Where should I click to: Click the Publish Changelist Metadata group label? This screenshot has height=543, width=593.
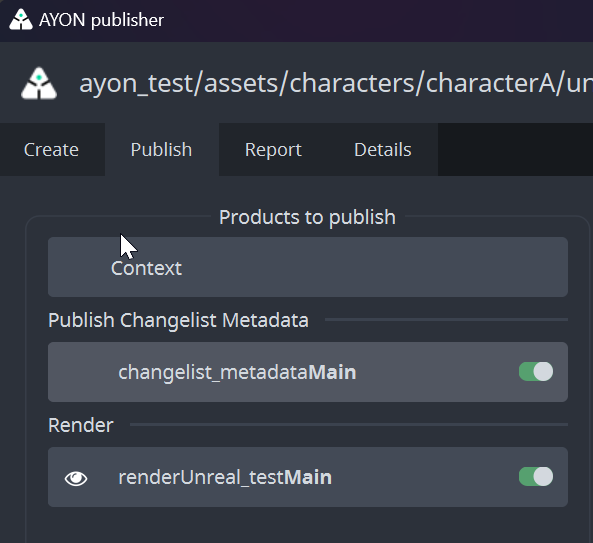coord(178,320)
